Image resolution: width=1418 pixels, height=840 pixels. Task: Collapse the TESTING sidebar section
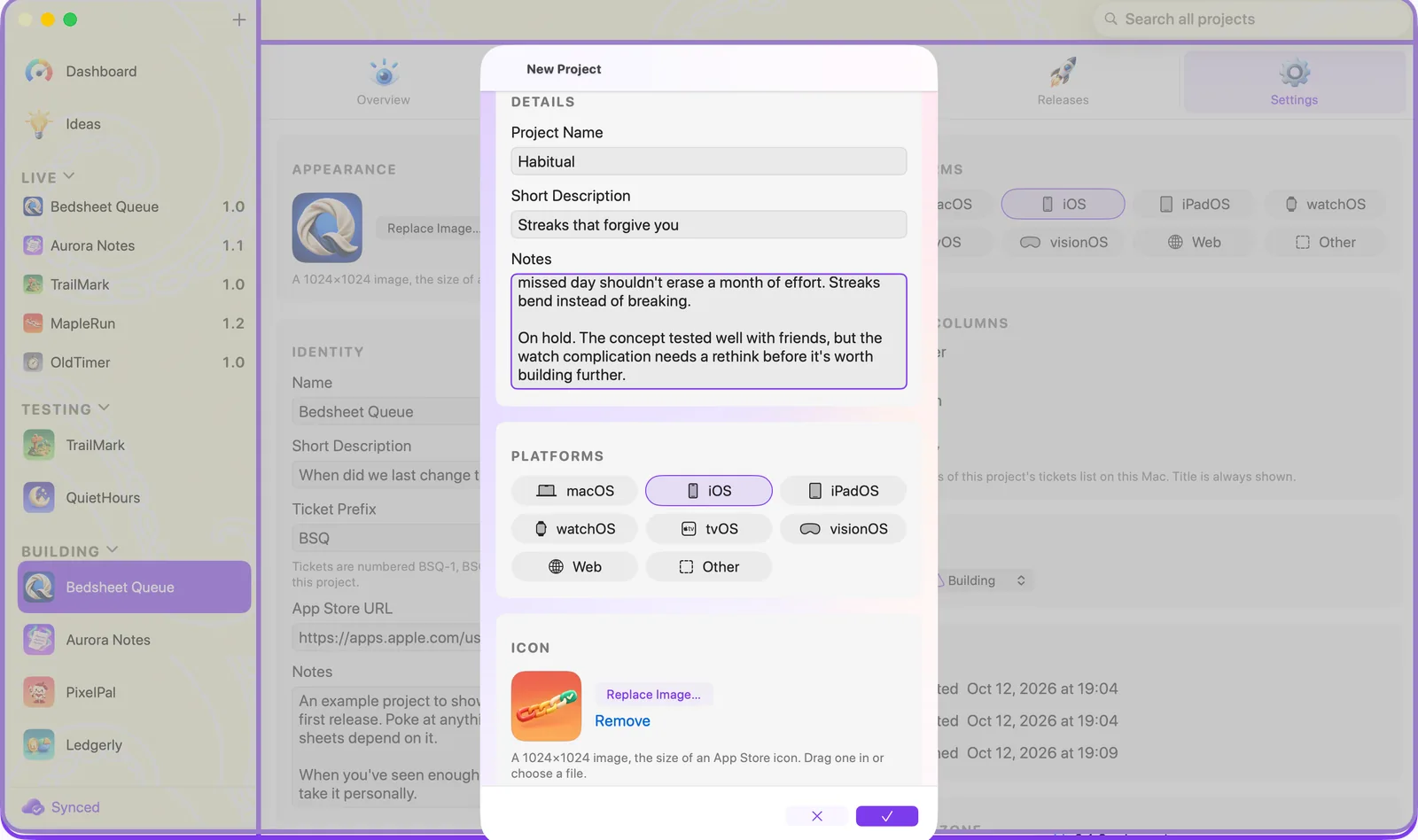coord(104,408)
